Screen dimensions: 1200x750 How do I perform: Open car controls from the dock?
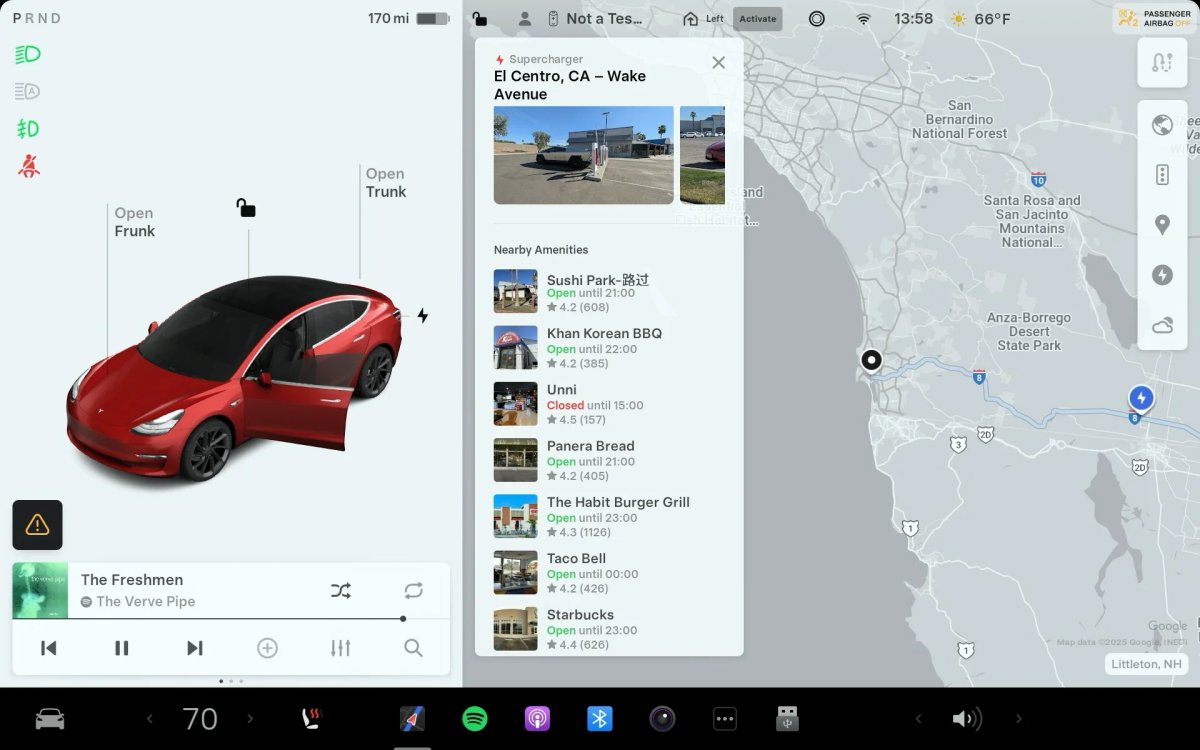[50, 719]
